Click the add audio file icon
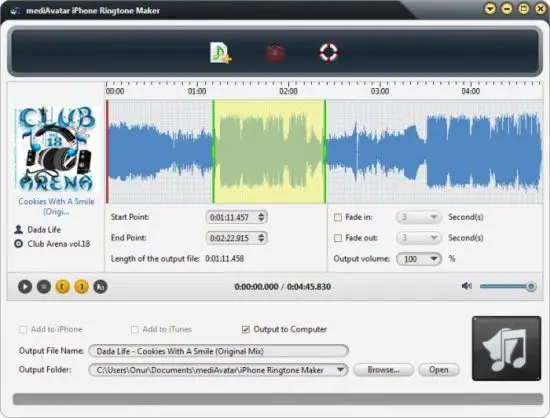This screenshot has height=418, width=550. tap(220, 53)
